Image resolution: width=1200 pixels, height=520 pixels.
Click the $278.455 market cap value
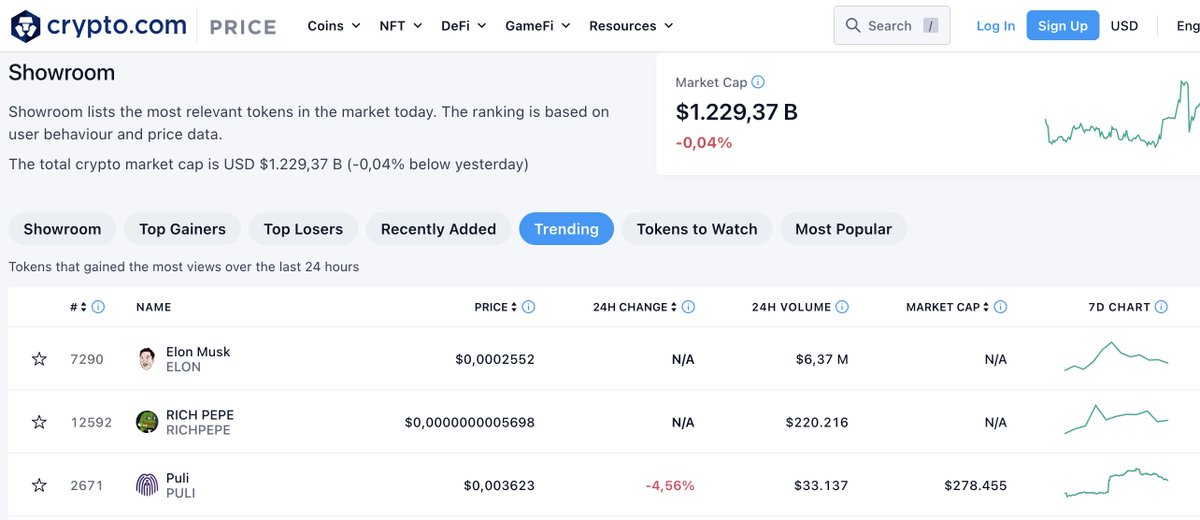(976, 485)
